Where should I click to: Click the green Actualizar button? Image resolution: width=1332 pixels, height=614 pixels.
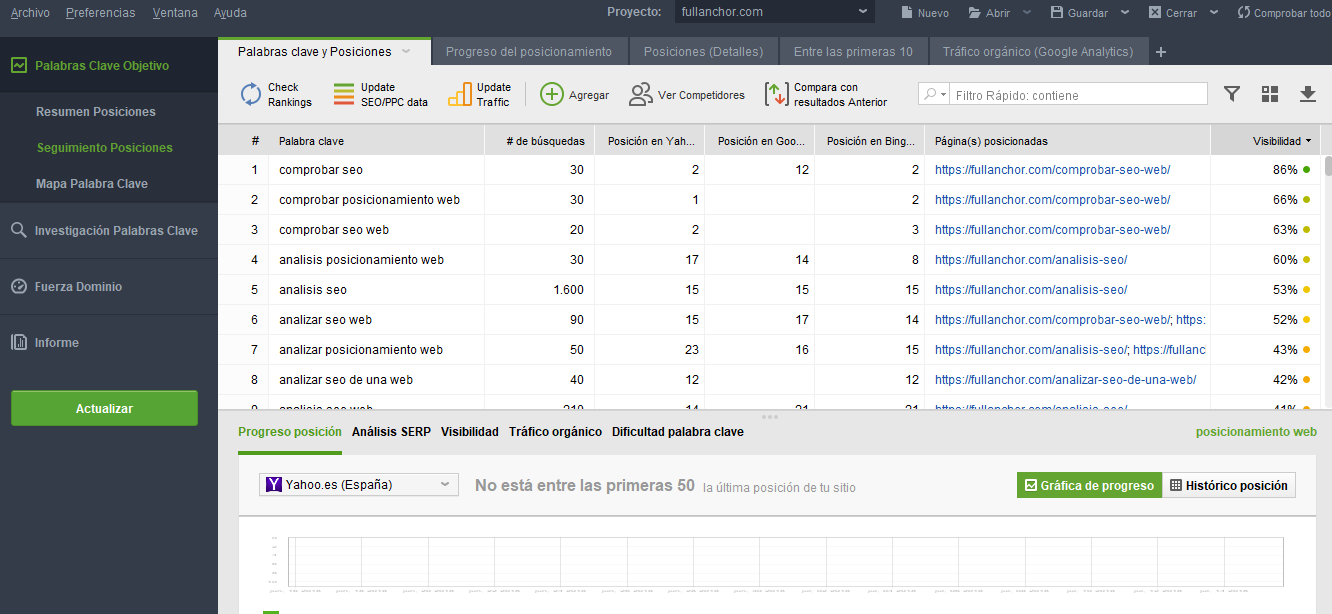coord(104,408)
